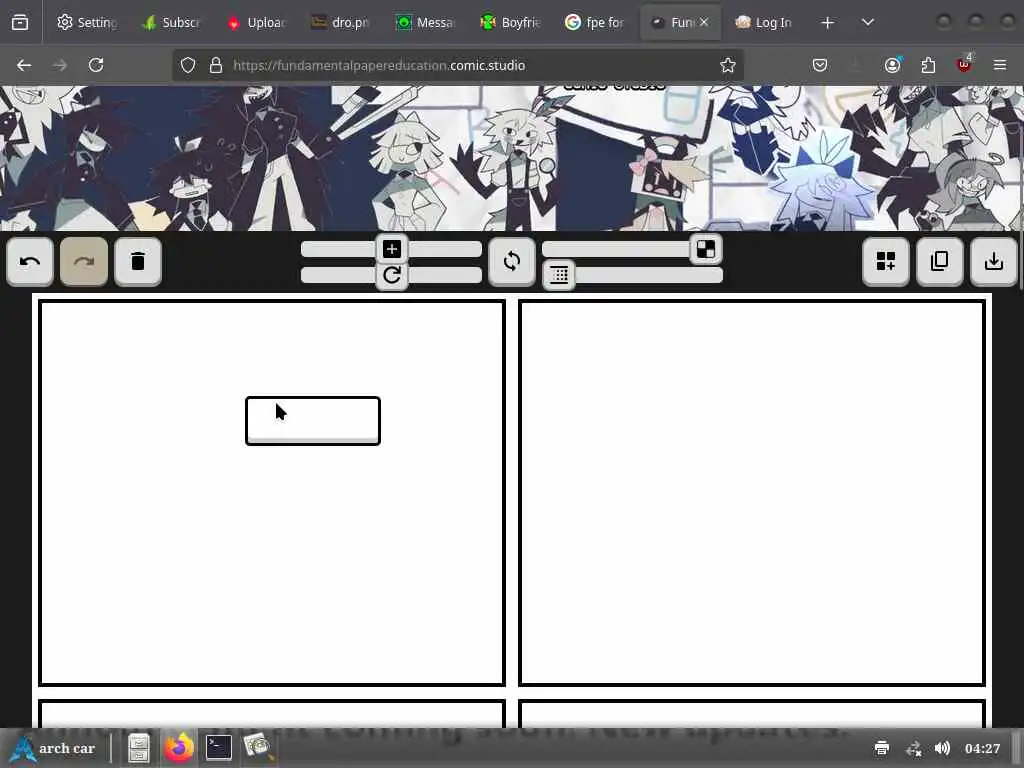Adjust the blur dotted slider handle

559,275
